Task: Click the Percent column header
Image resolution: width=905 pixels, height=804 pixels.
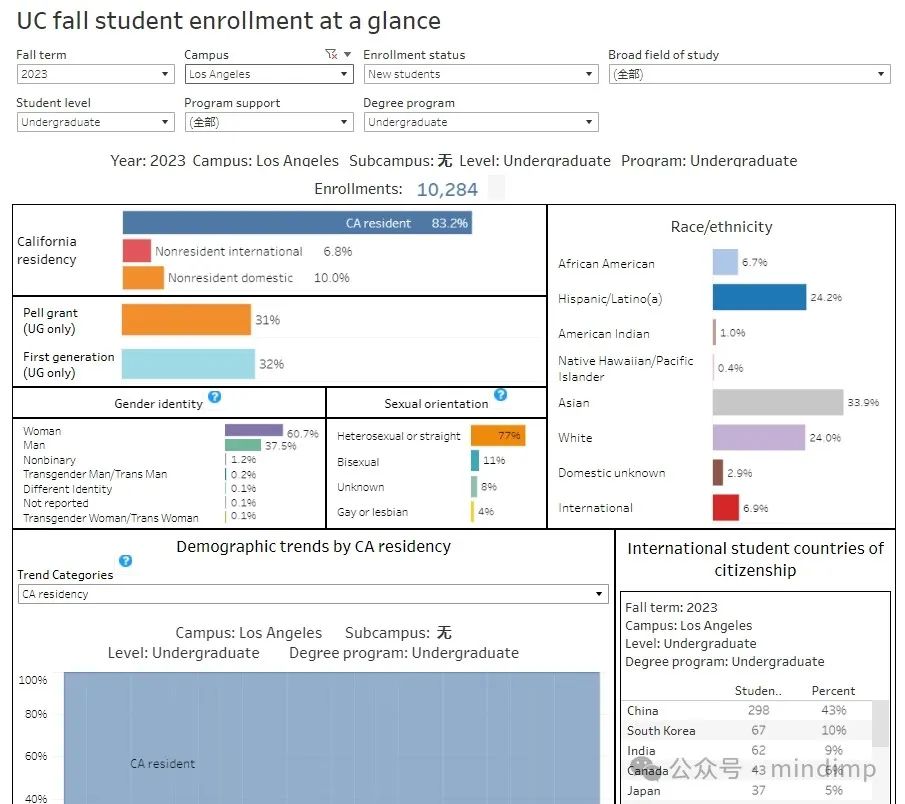Action: point(833,691)
